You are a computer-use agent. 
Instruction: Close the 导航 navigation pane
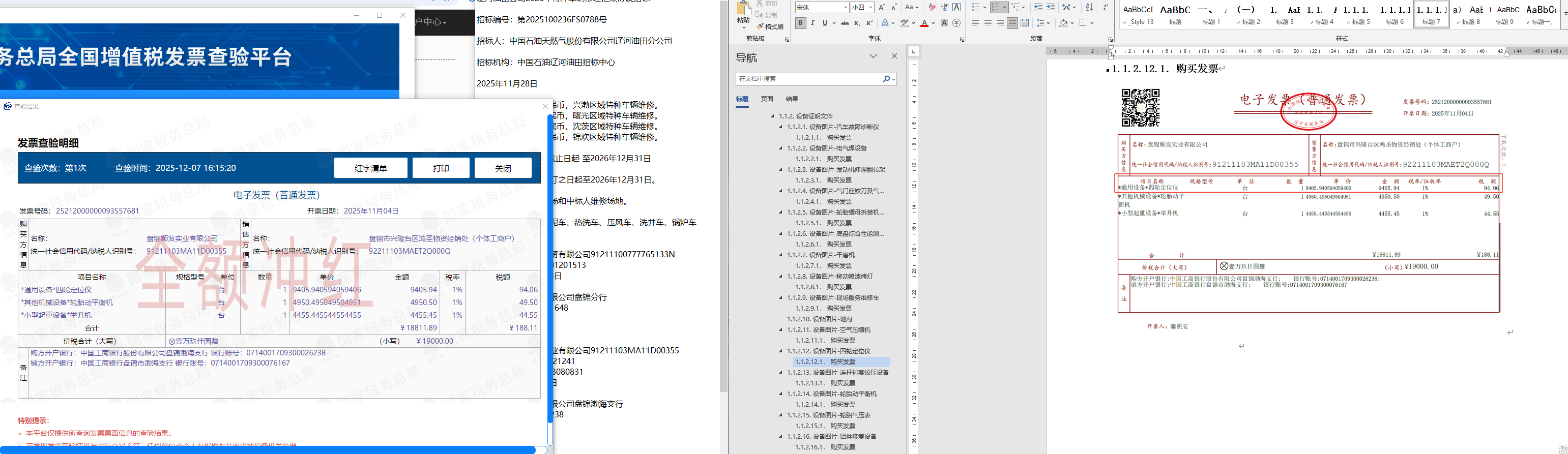point(894,56)
